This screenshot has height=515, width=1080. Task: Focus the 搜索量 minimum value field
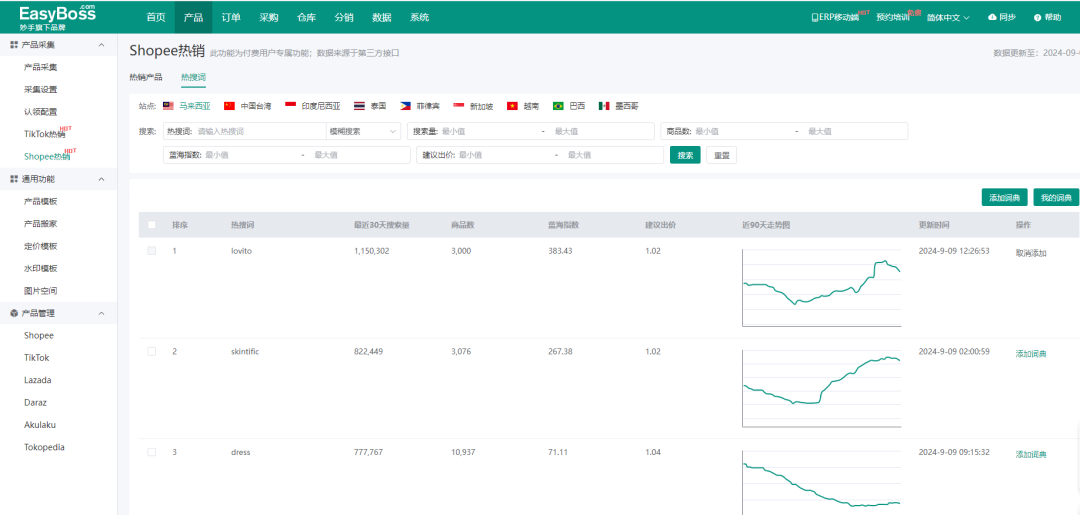coord(490,131)
